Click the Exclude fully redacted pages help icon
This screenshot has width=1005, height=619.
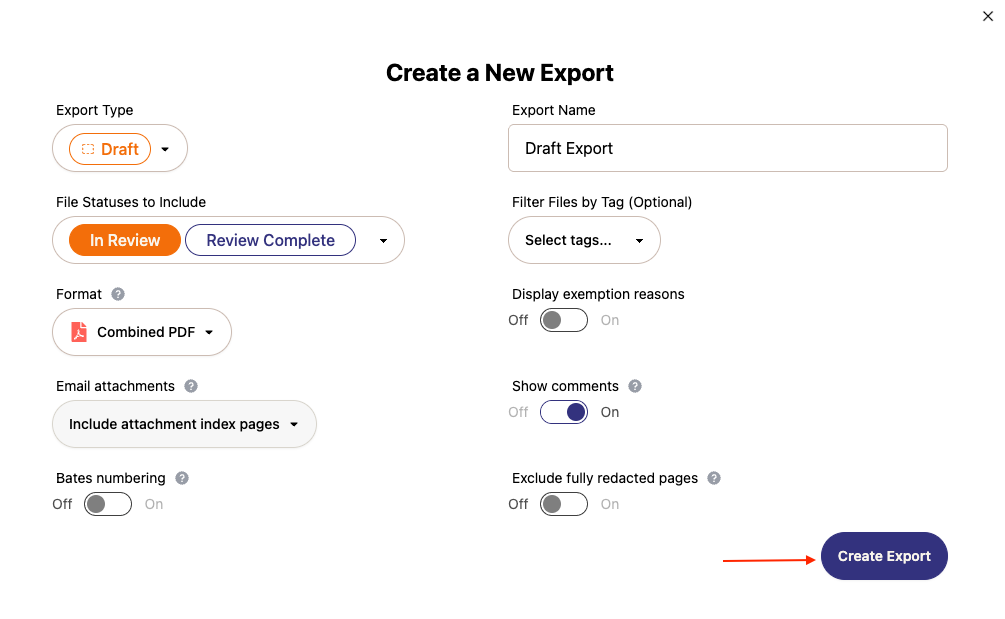pos(714,478)
